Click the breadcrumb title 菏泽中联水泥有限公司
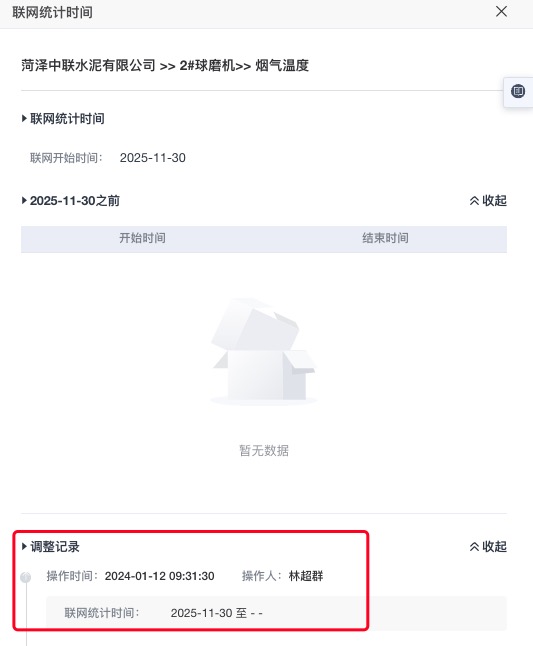 88,66
